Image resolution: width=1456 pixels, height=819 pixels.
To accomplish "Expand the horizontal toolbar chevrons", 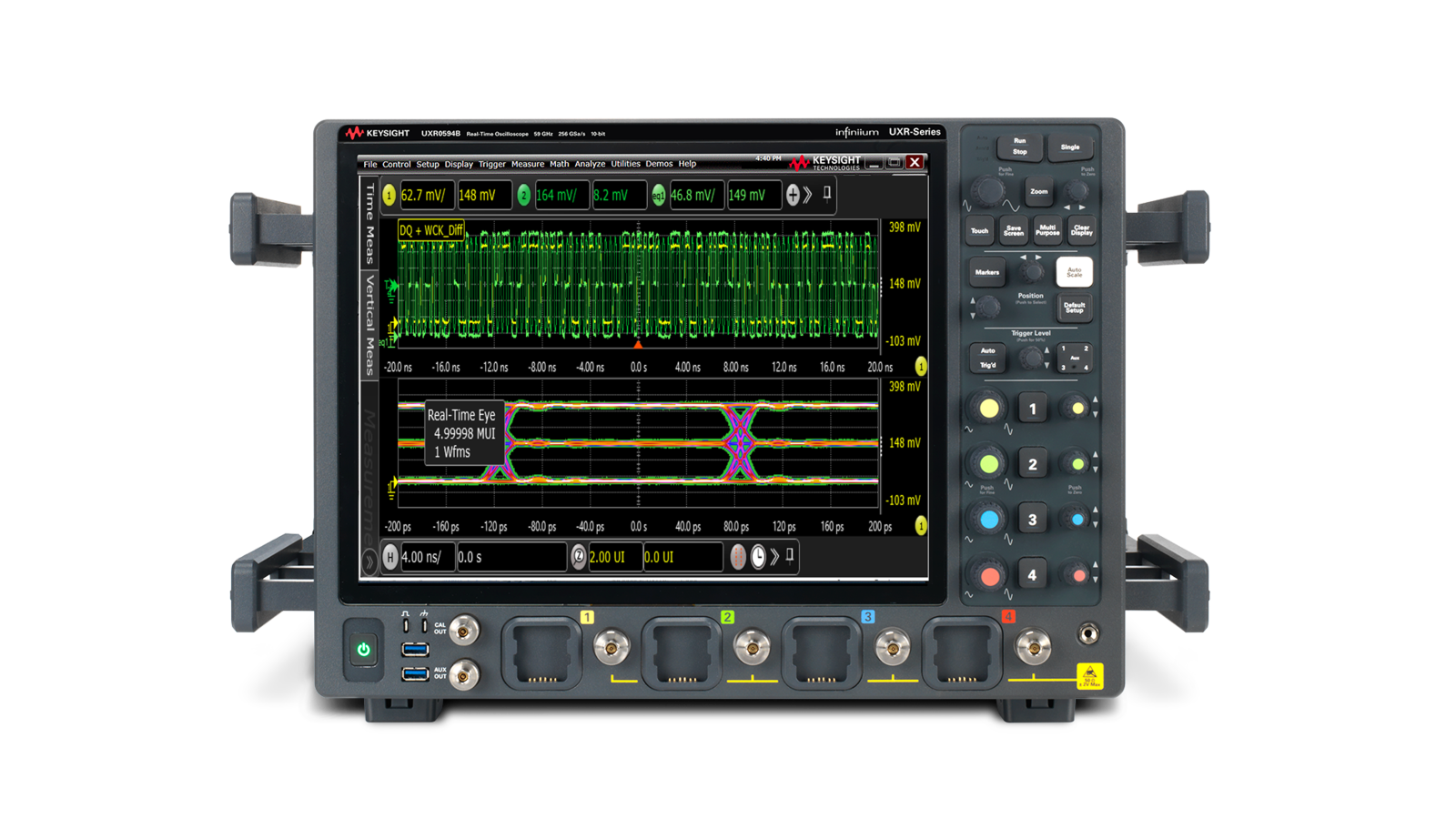I will (774, 557).
